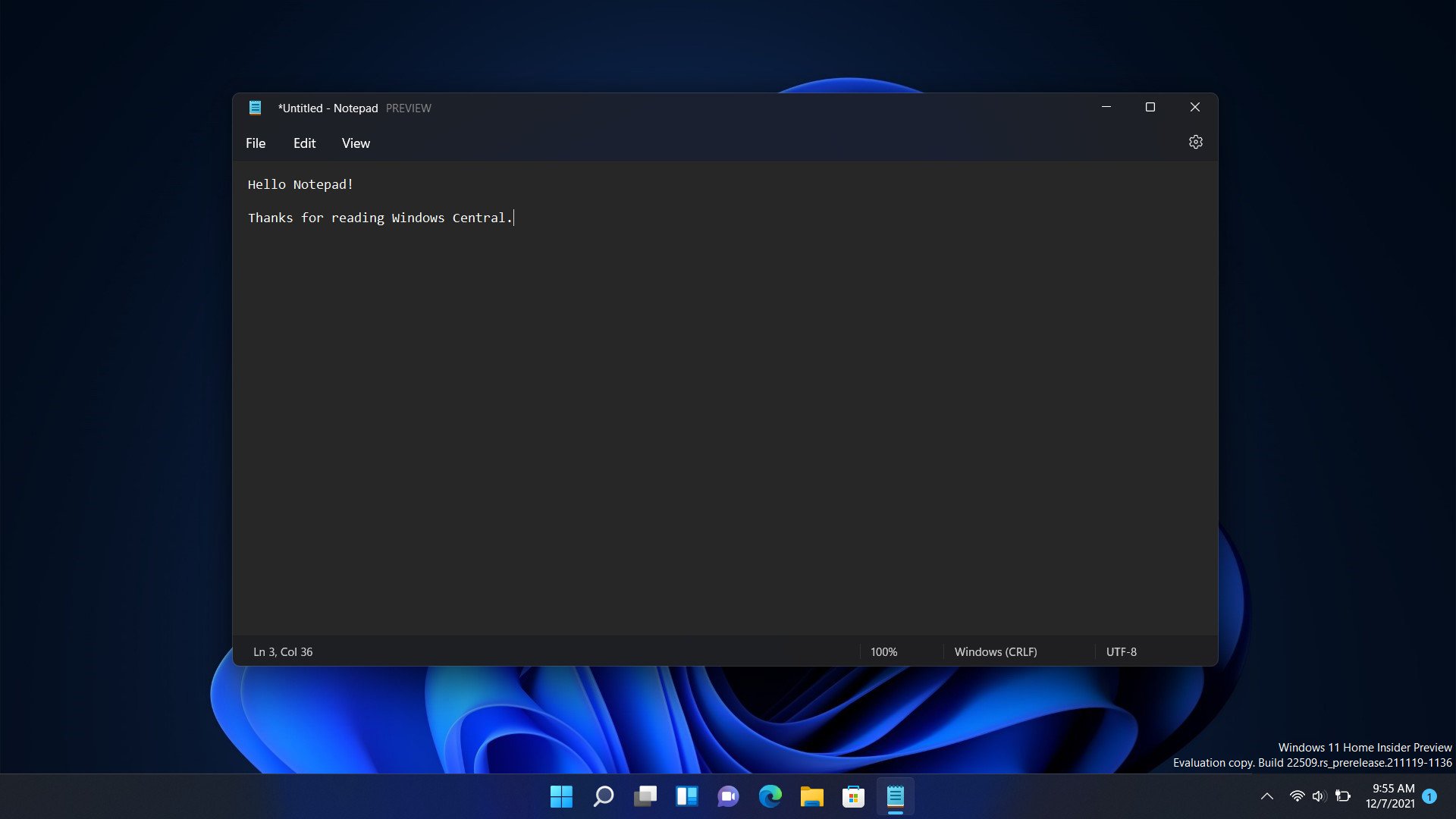Click the Windows (CRLF) line-ending indicator

(x=994, y=651)
